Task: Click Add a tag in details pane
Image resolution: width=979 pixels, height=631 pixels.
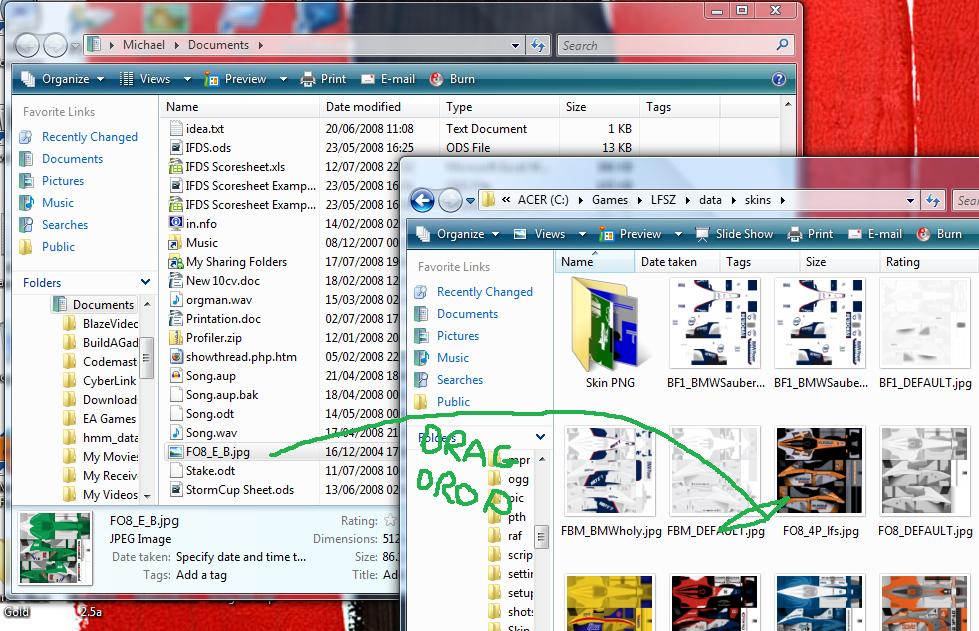Action: (x=201, y=575)
